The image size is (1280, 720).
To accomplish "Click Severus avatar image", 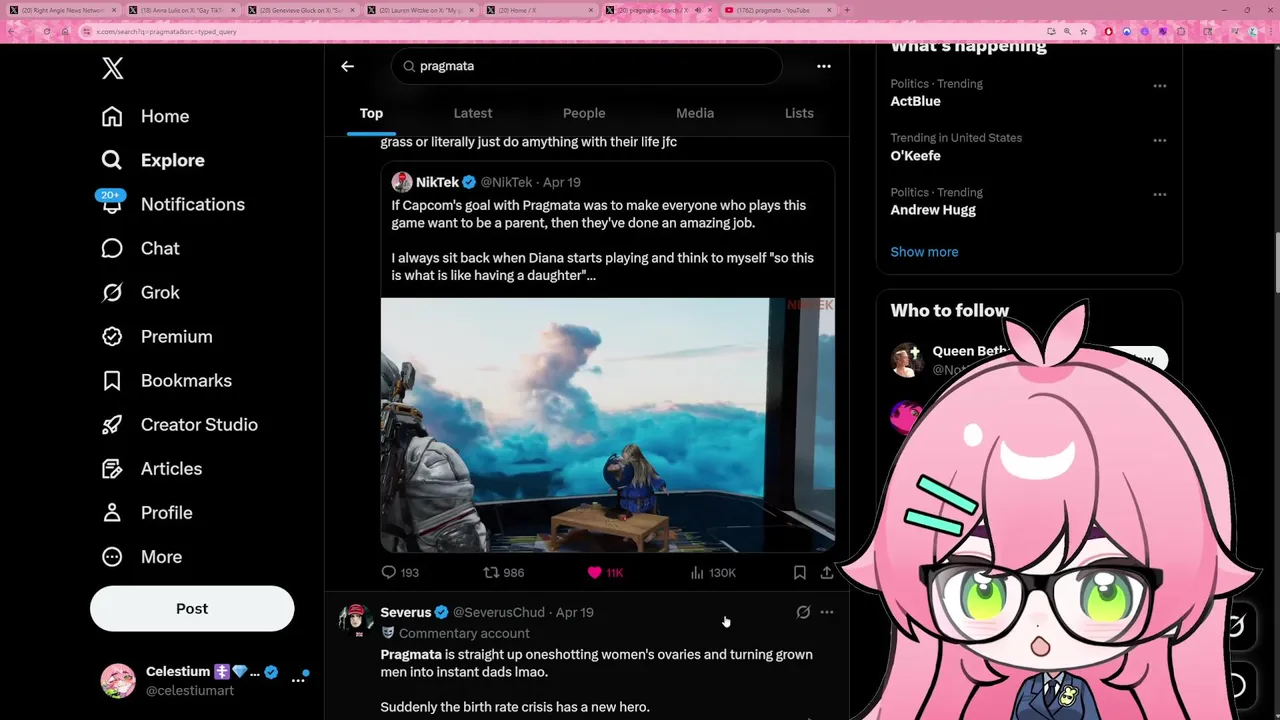I will [x=356, y=620].
